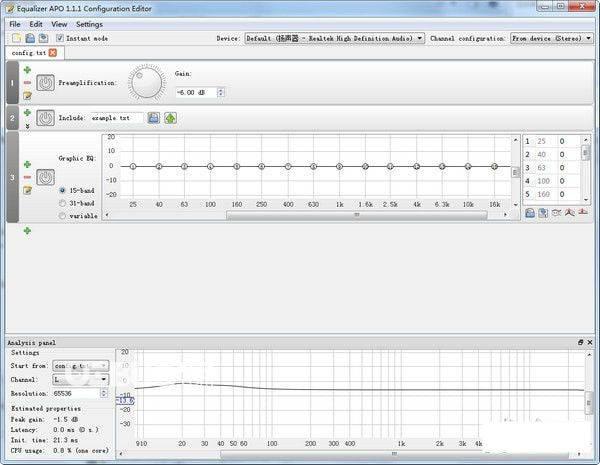Image resolution: width=600 pixels, height=465 pixels.
Task: Select band table row 3 frequency 63
Action: click(541, 168)
